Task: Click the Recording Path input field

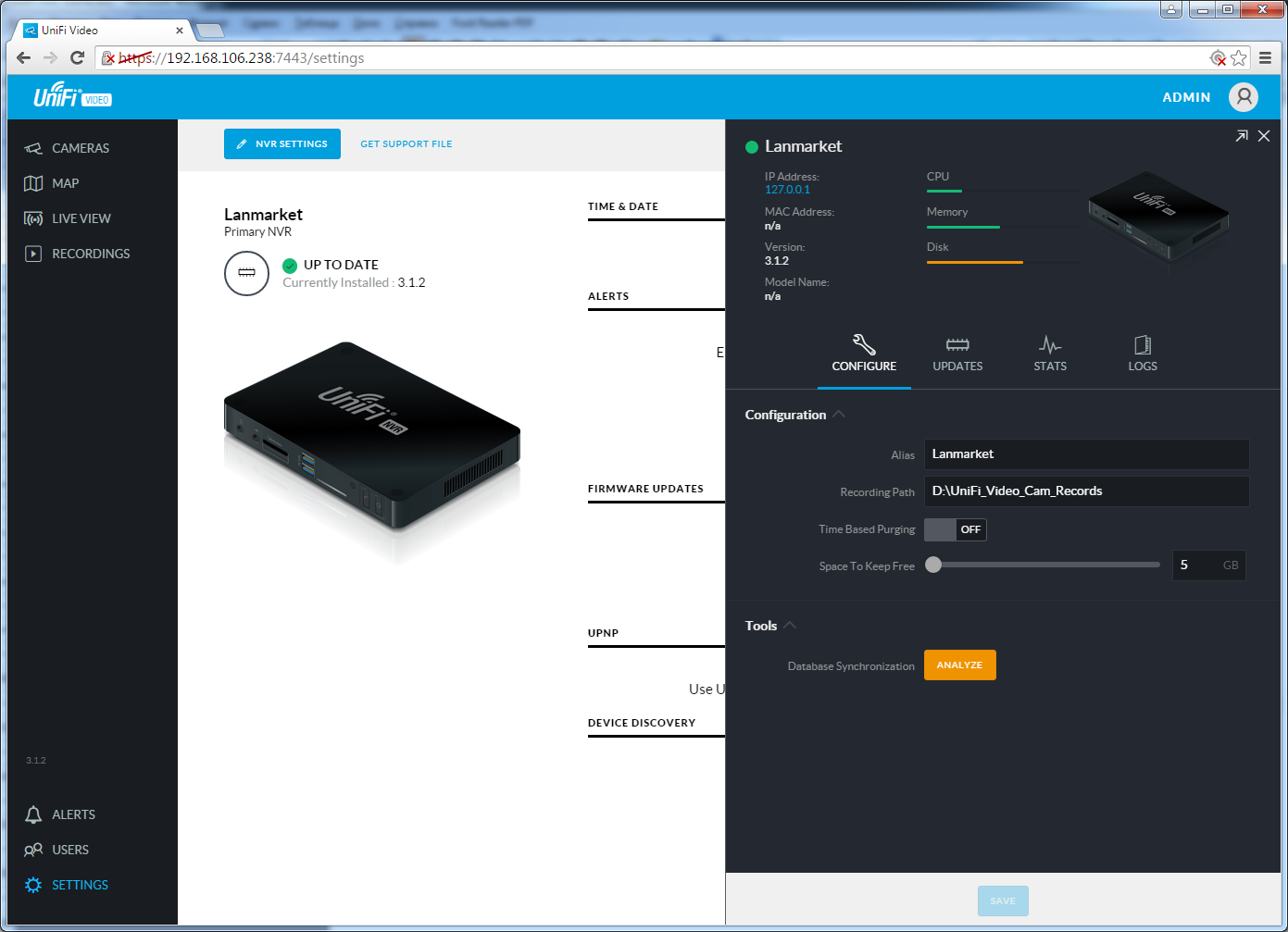Action: (1086, 491)
